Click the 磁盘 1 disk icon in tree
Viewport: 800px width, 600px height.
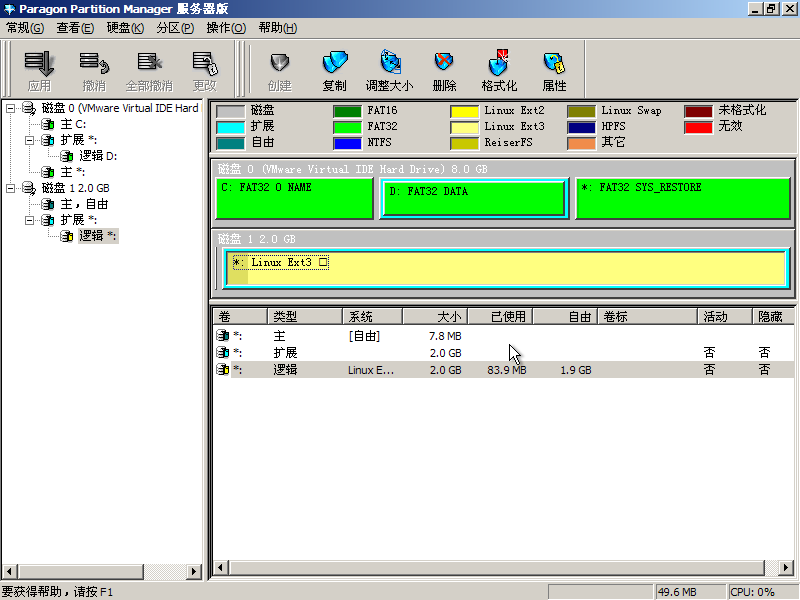point(29,188)
